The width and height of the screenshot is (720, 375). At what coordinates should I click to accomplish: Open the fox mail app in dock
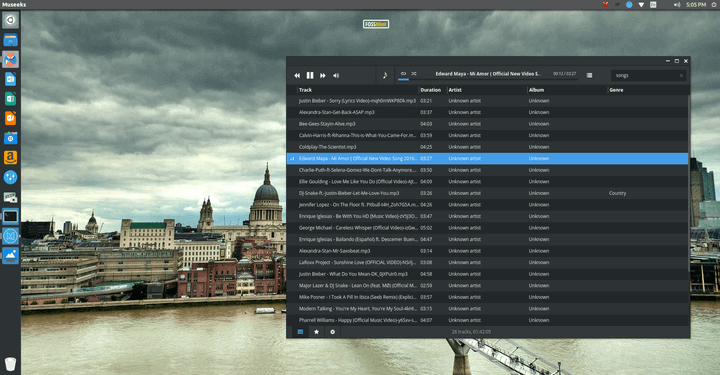[10, 60]
